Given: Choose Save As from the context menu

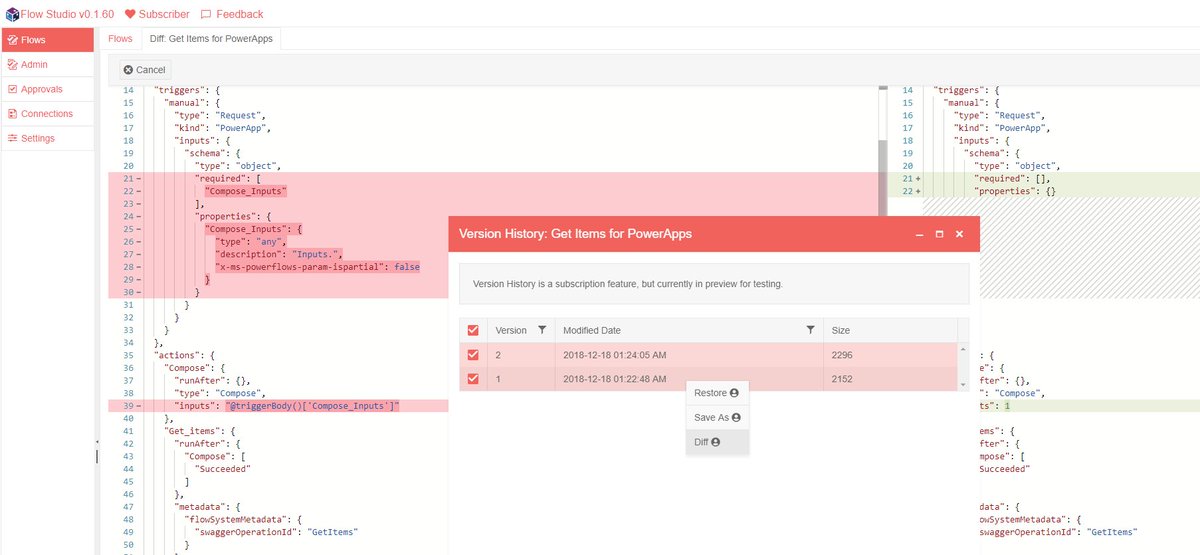Looking at the screenshot, I should coord(717,417).
